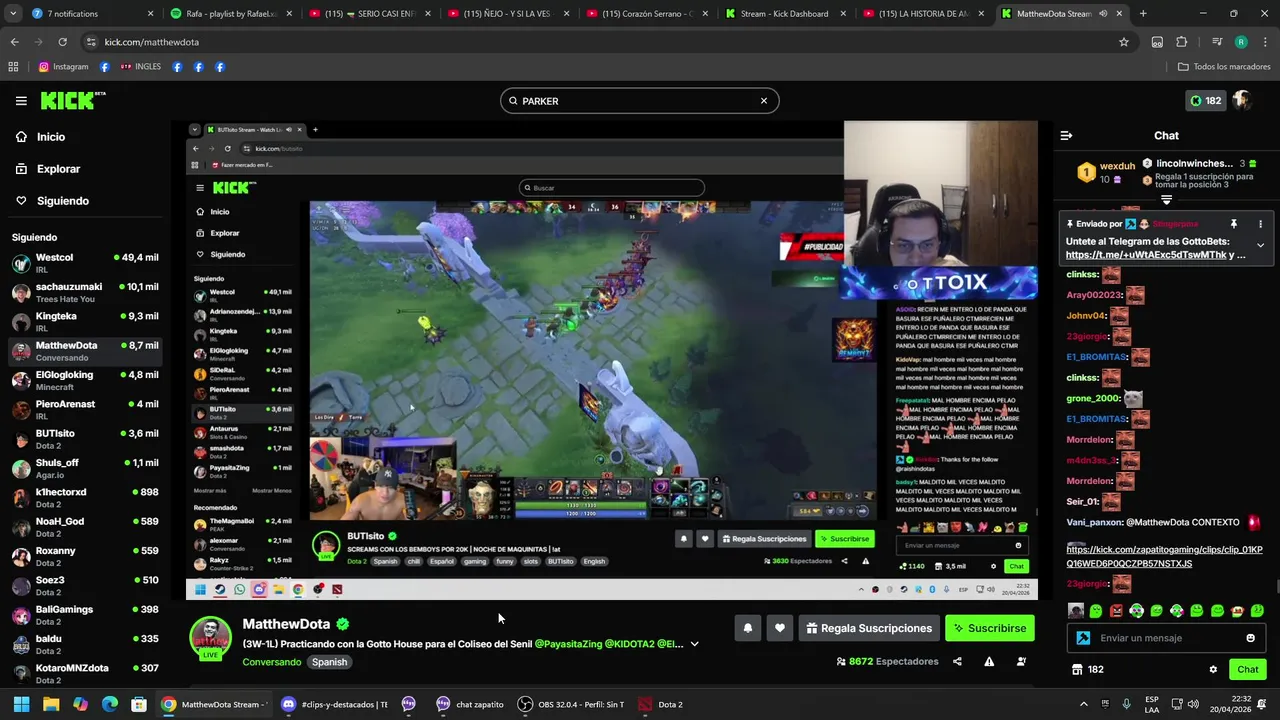Open k1hectorxd channel in sidebar
This screenshot has height=720, width=1280.
click(x=86, y=498)
